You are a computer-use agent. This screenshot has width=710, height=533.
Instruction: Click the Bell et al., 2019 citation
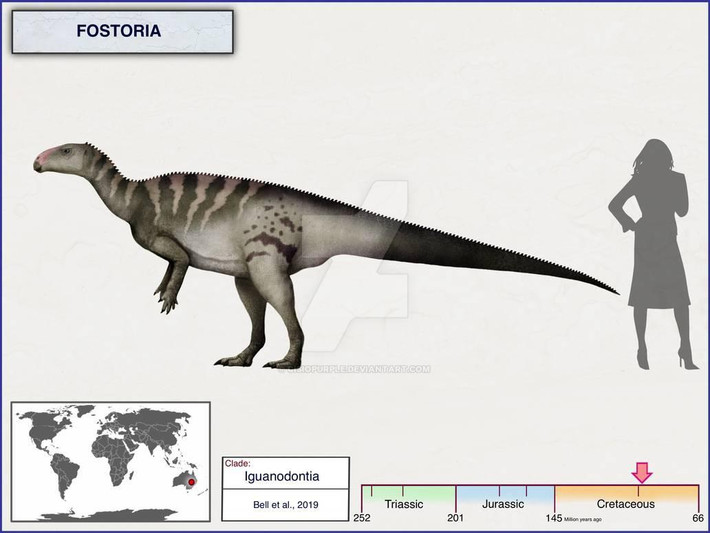pos(285,506)
